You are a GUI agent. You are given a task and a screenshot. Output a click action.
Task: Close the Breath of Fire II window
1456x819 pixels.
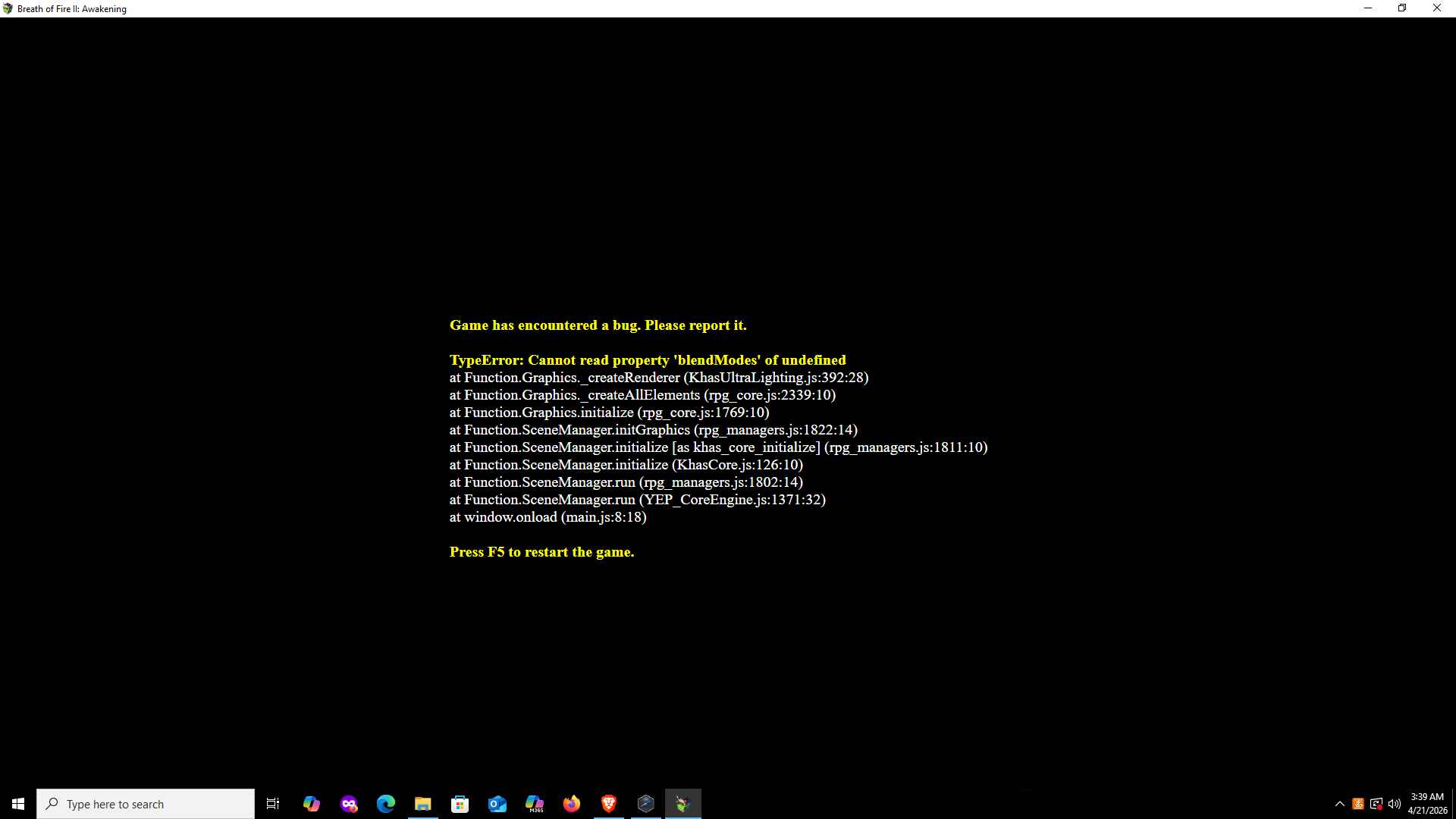pyautogui.click(x=1437, y=8)
